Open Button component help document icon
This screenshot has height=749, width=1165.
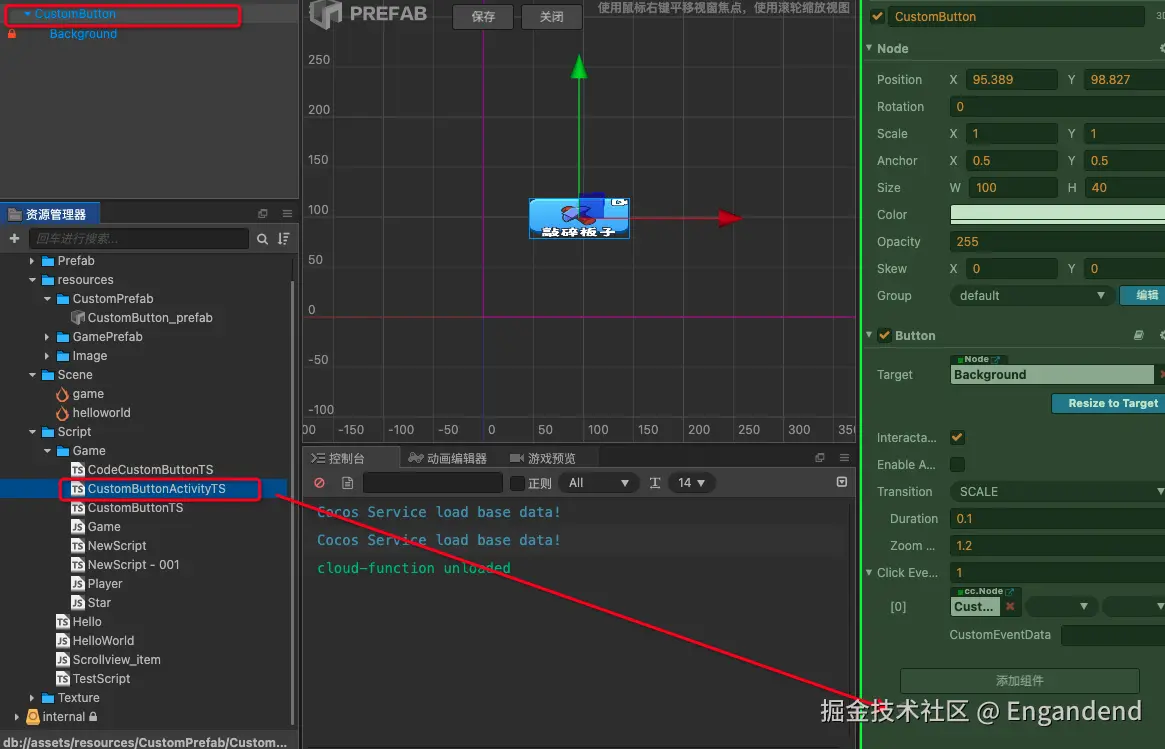(1138, 335)
